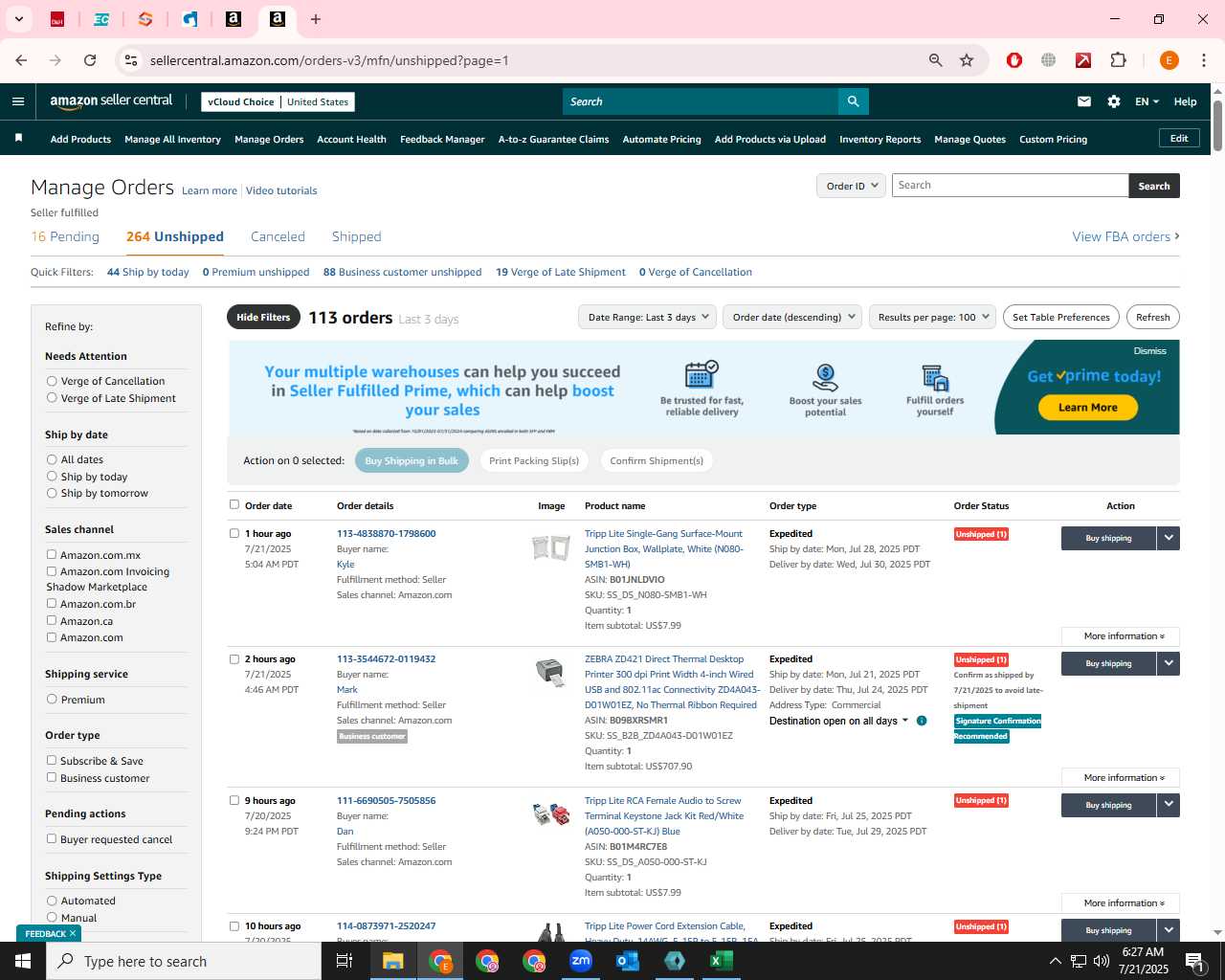Tick checkbox for order 113-3544672-0119432
This screenshot has width=1225, height=980.
234,658
